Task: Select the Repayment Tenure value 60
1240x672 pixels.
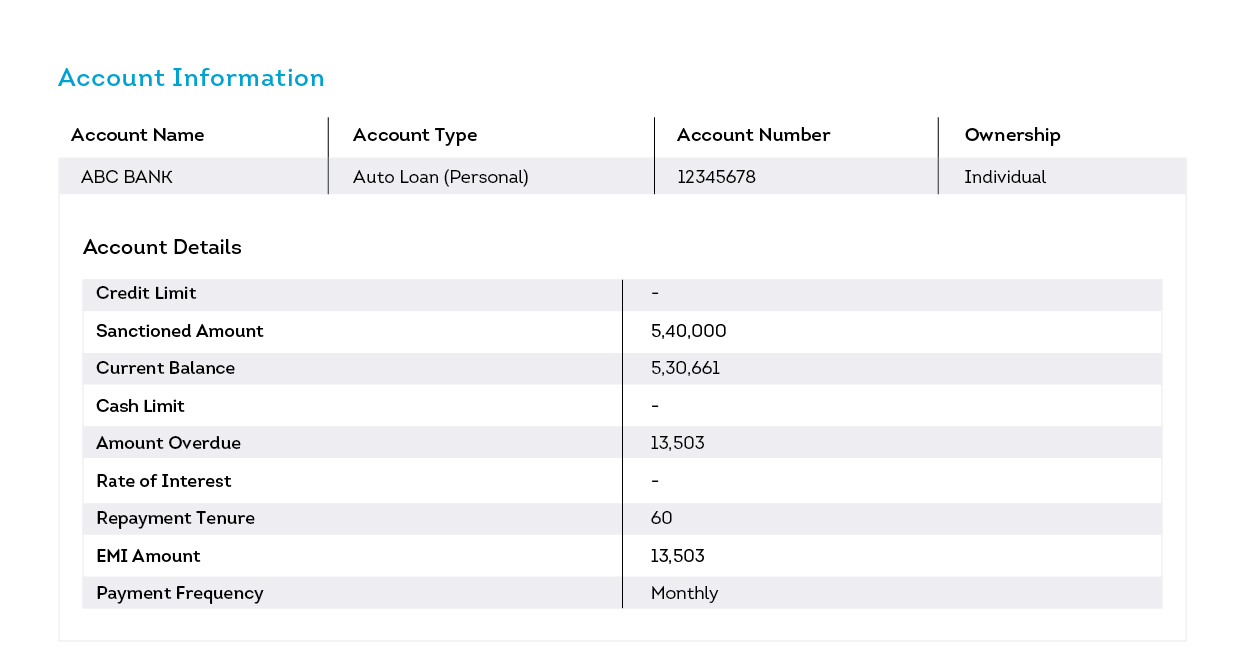Action: click(661, 518)
